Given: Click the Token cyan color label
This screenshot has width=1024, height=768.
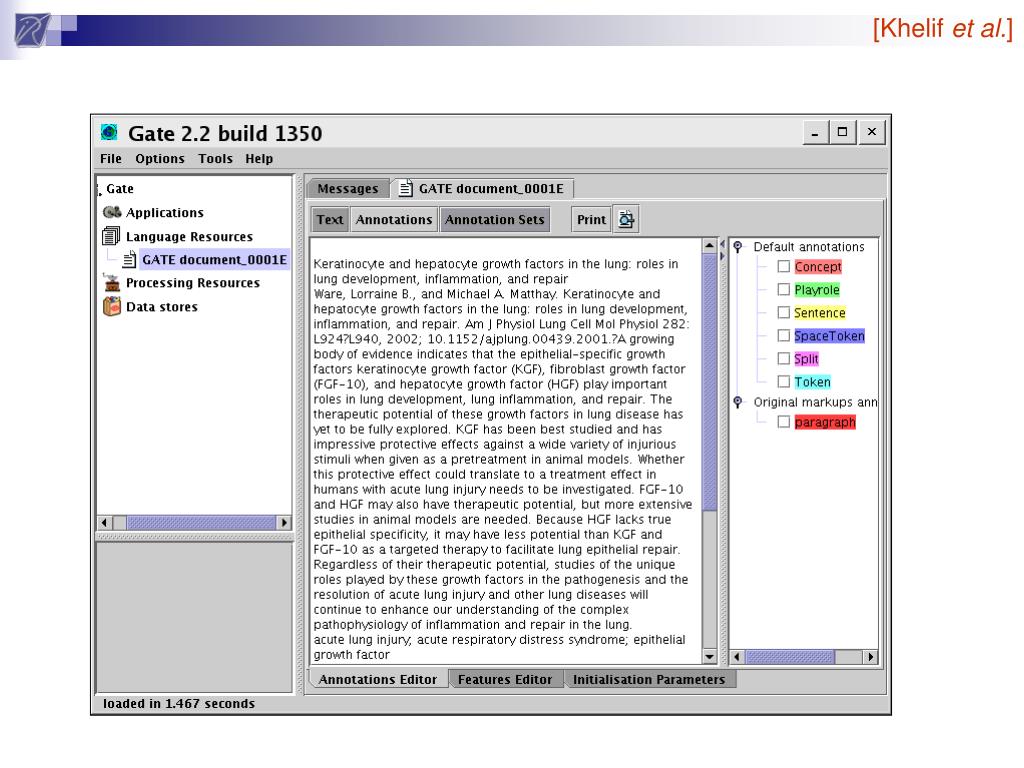Looking at the screenshot, I should pyautogui.click(x=812, y=382).
